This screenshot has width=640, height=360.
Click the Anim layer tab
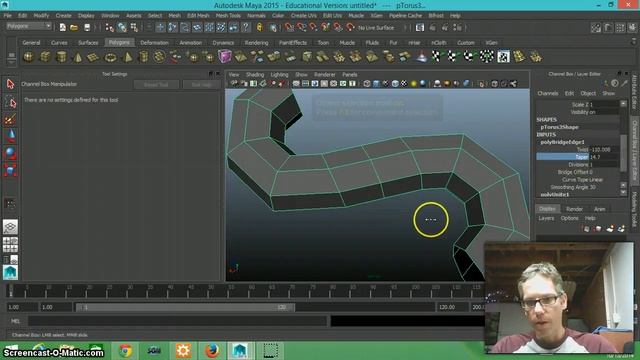(x=599, y=209)
